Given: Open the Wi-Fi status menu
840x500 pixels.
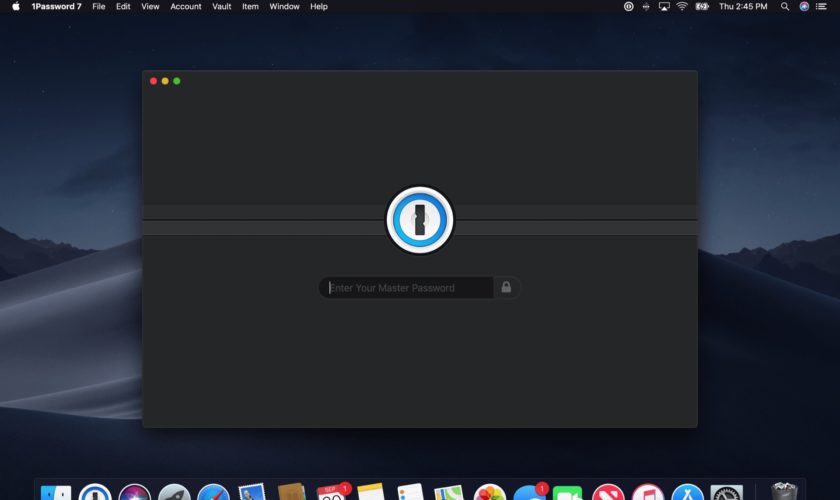Looking at the screenshot, I should [x=682, y=6].
